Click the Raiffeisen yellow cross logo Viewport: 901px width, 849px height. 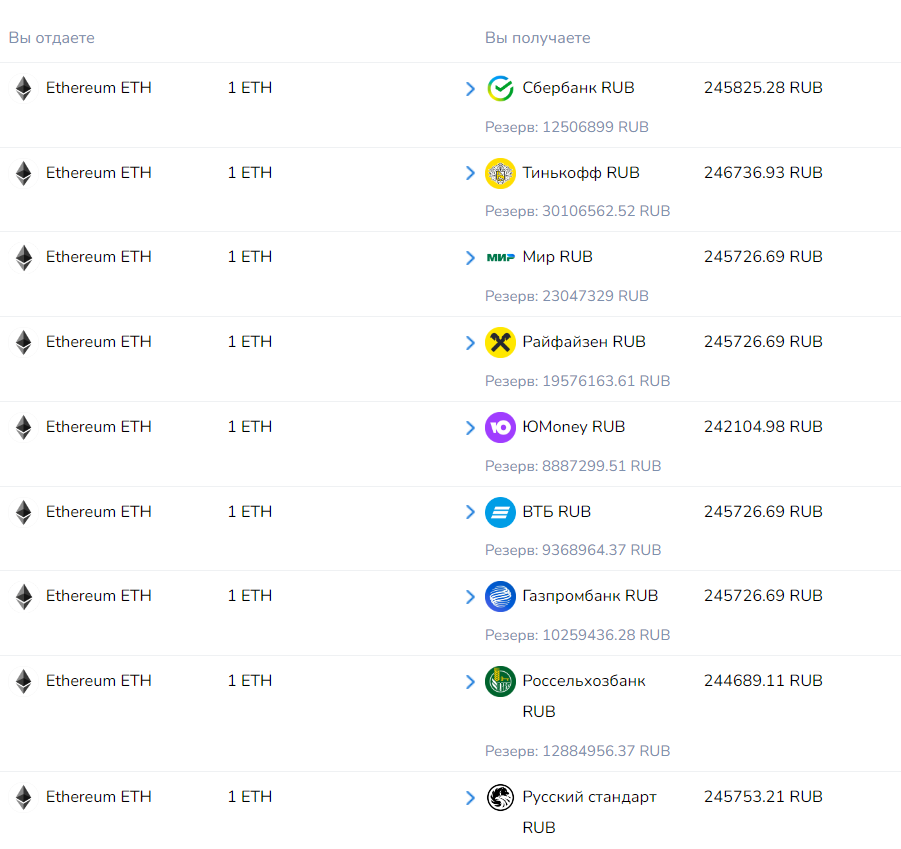(x=500, y=342)
